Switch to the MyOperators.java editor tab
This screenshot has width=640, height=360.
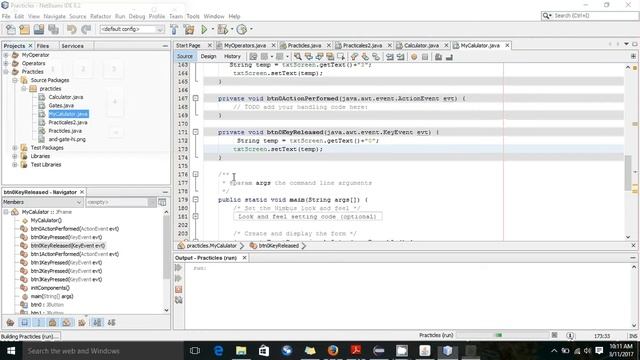tap(245, 45)
